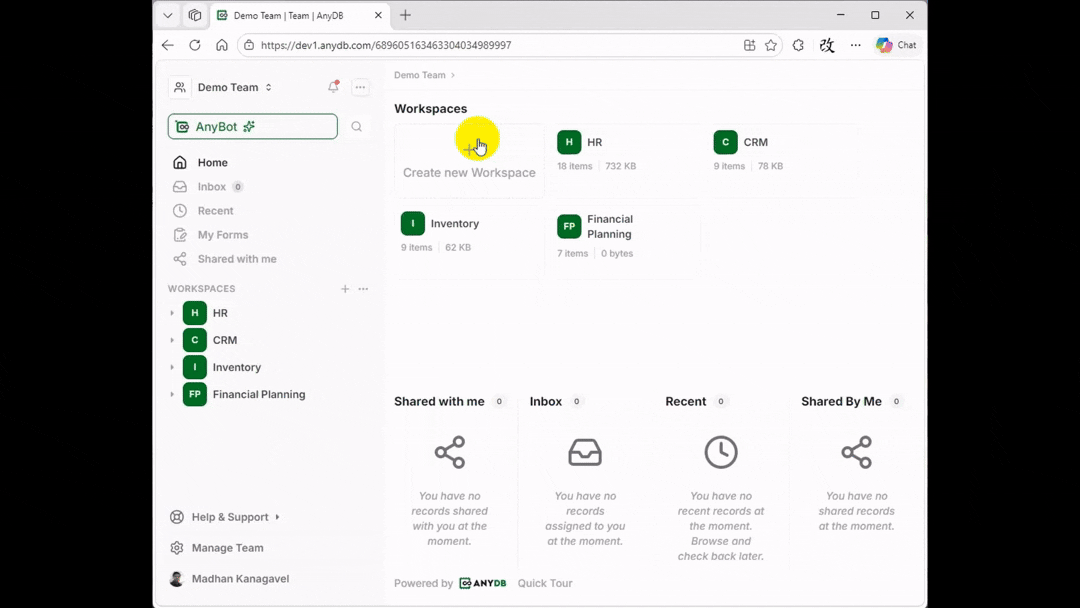1080x608 pixels.
Task: Add page to favorites star
Action: pos(771,45)
